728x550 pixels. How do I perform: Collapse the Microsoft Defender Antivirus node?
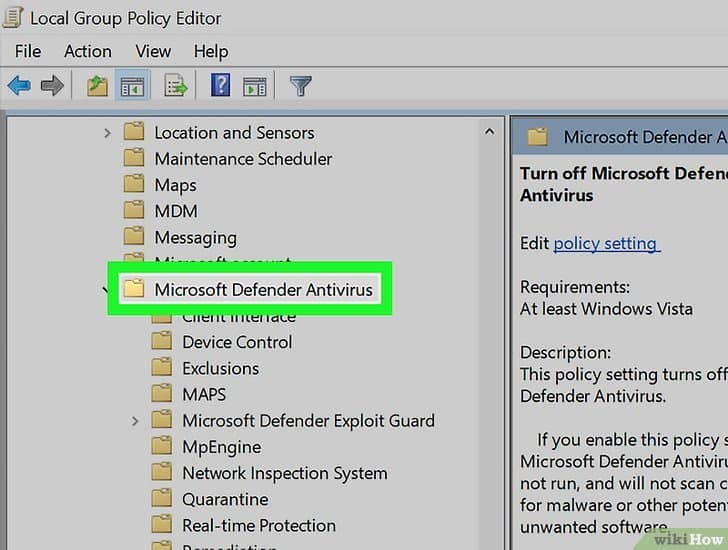click(x=107, y=290)
